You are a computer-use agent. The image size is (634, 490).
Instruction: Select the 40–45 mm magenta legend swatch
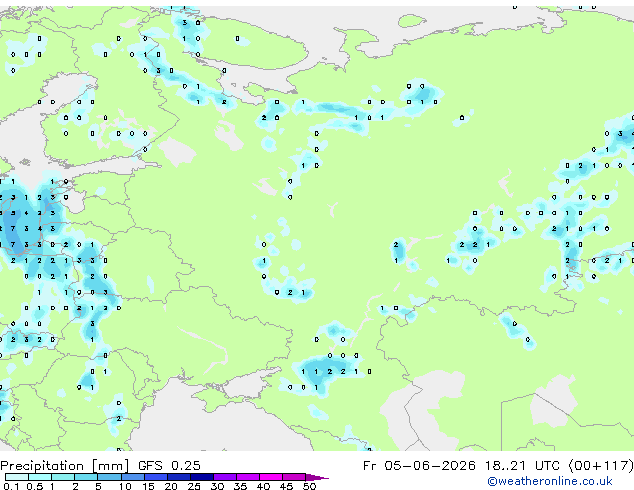271,477
